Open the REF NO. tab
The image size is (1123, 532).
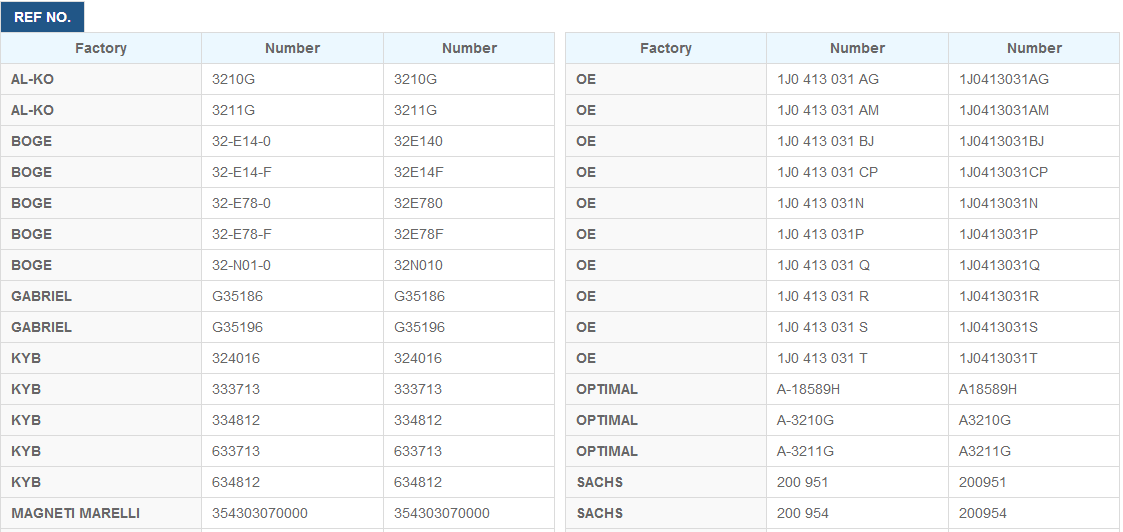(42, 17)
